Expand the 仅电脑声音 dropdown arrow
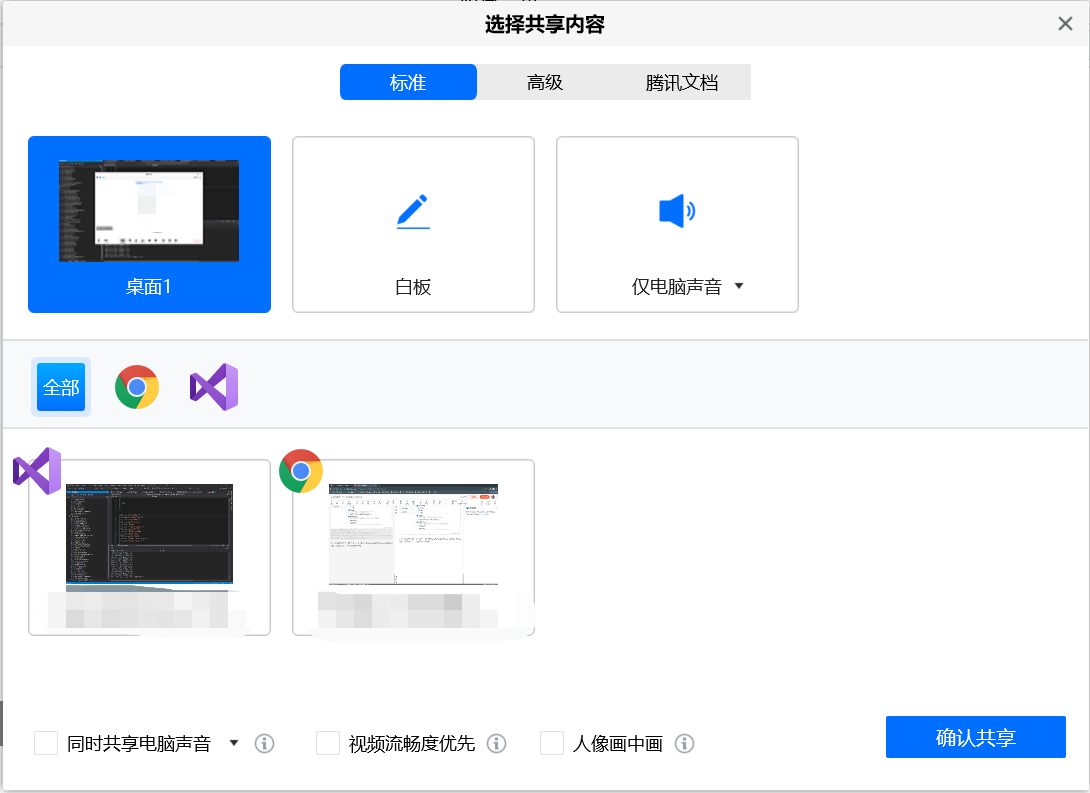 (x=739, y=286)
